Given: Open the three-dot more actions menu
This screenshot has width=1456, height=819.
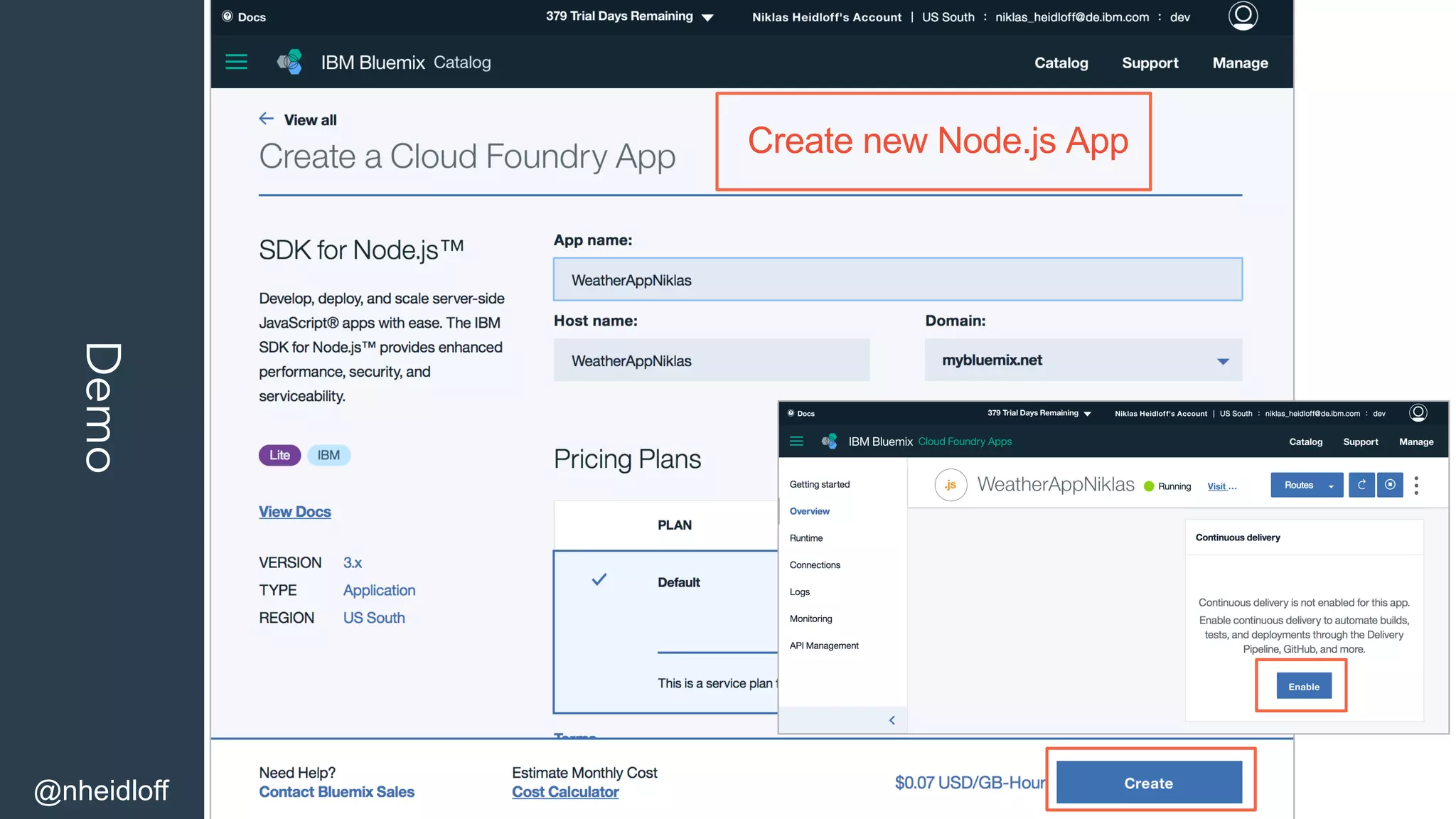Looking at the screenshot, I should (x=1416, y=486).
